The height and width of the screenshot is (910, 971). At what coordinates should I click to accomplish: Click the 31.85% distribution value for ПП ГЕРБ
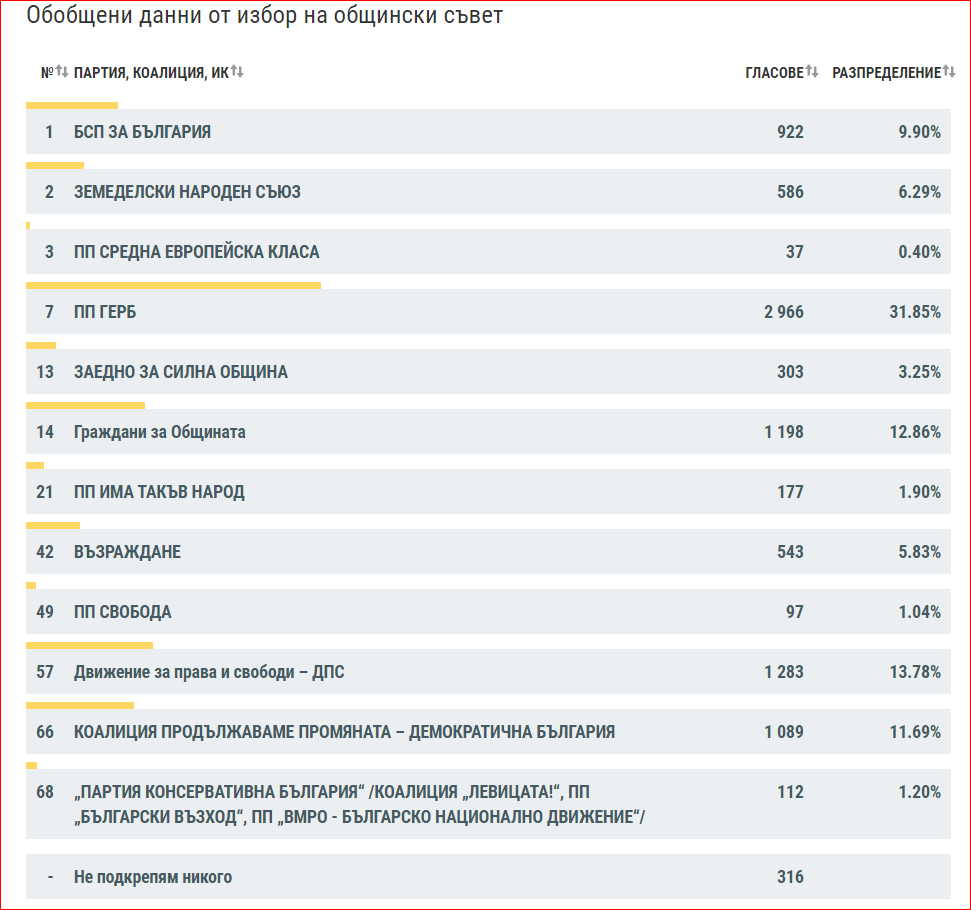pyautogui.click(x=912, y=312)
